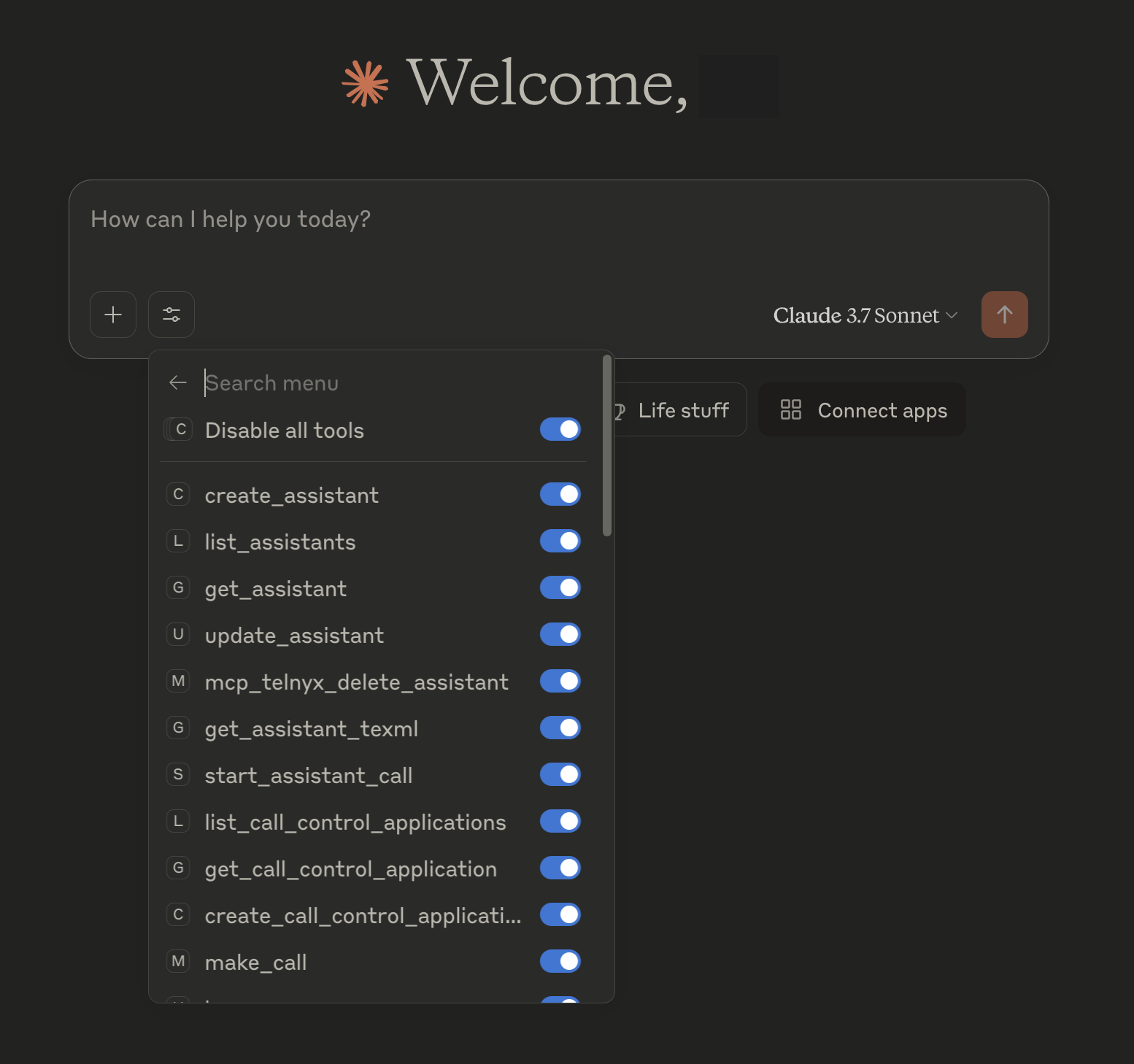Toggle off Disable all tools
Screen dimensions: 1134x1064
point(560,429)
